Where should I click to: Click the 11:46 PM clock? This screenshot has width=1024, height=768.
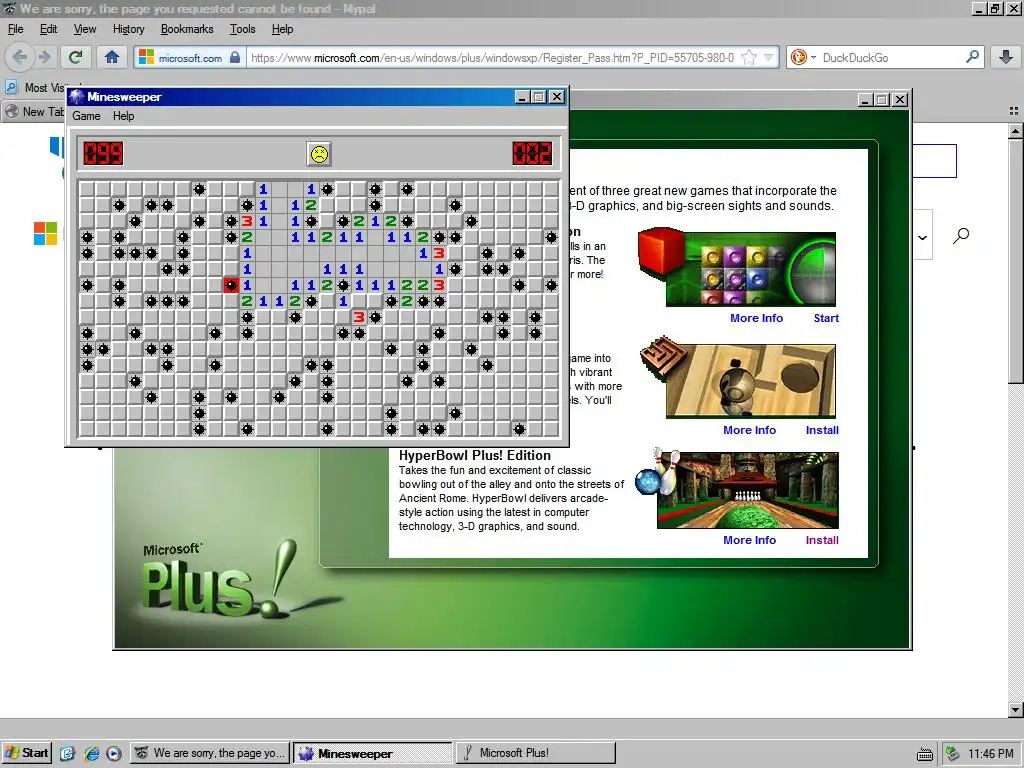(x=991, y=754)
